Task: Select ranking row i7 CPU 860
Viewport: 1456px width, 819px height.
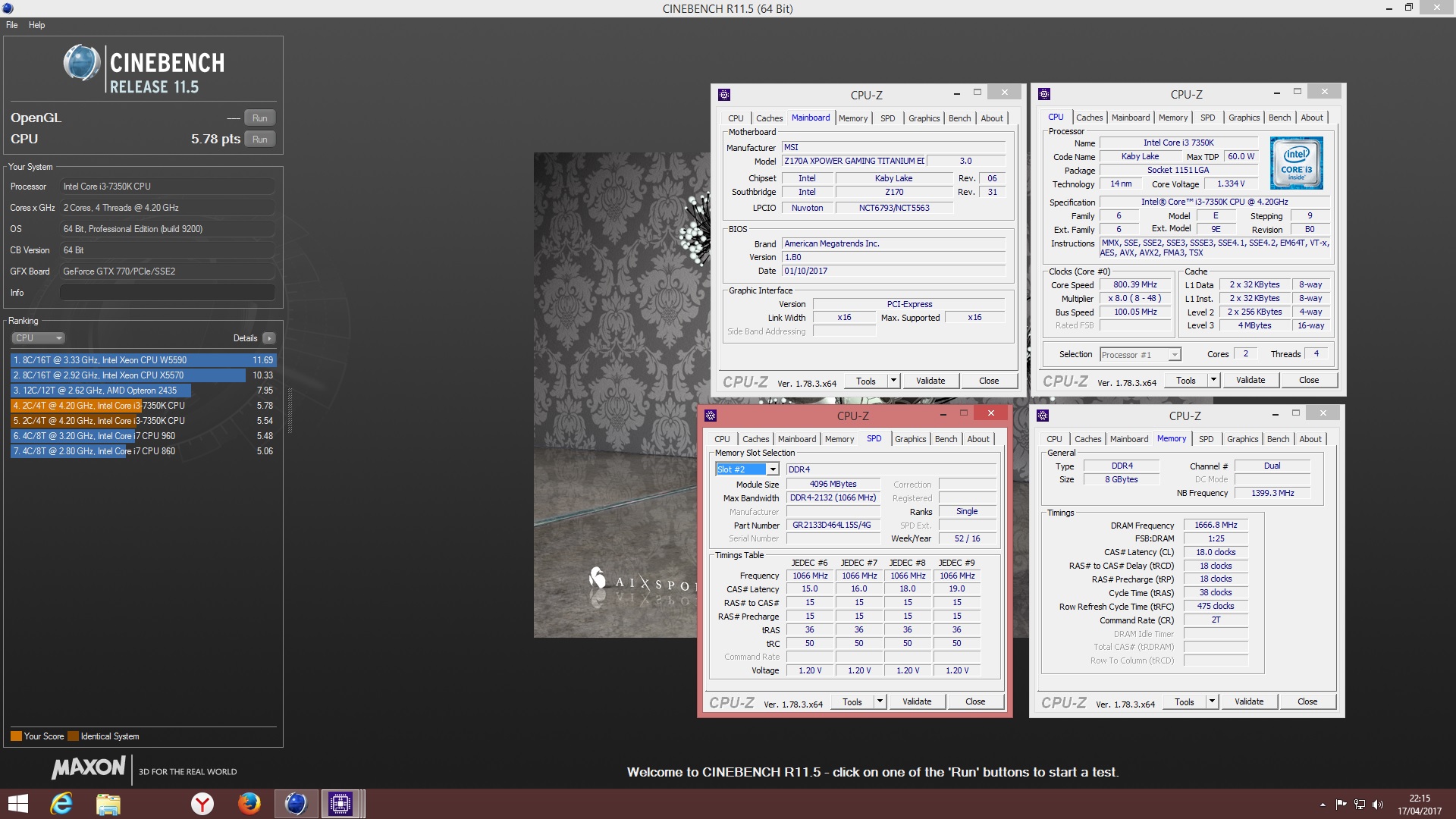Action: coord(143,451)
